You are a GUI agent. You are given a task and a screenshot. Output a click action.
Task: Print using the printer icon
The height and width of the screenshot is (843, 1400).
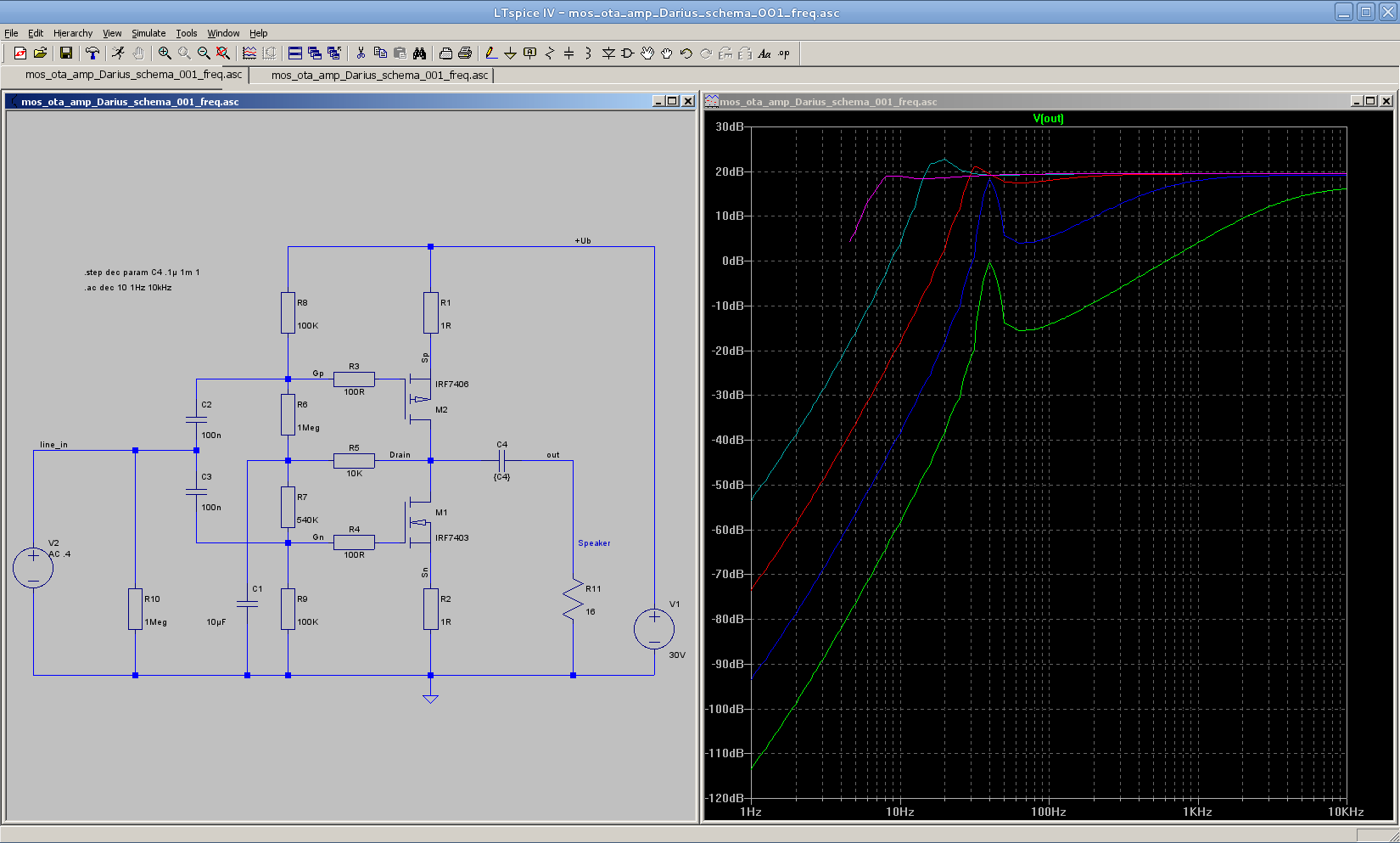(465, 53)
